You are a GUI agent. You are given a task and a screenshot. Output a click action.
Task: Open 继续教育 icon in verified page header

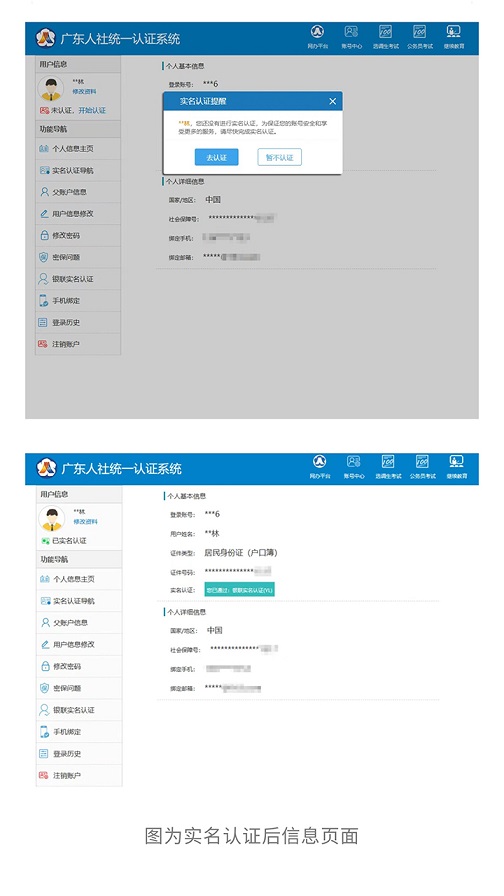[x=456, y=467]
